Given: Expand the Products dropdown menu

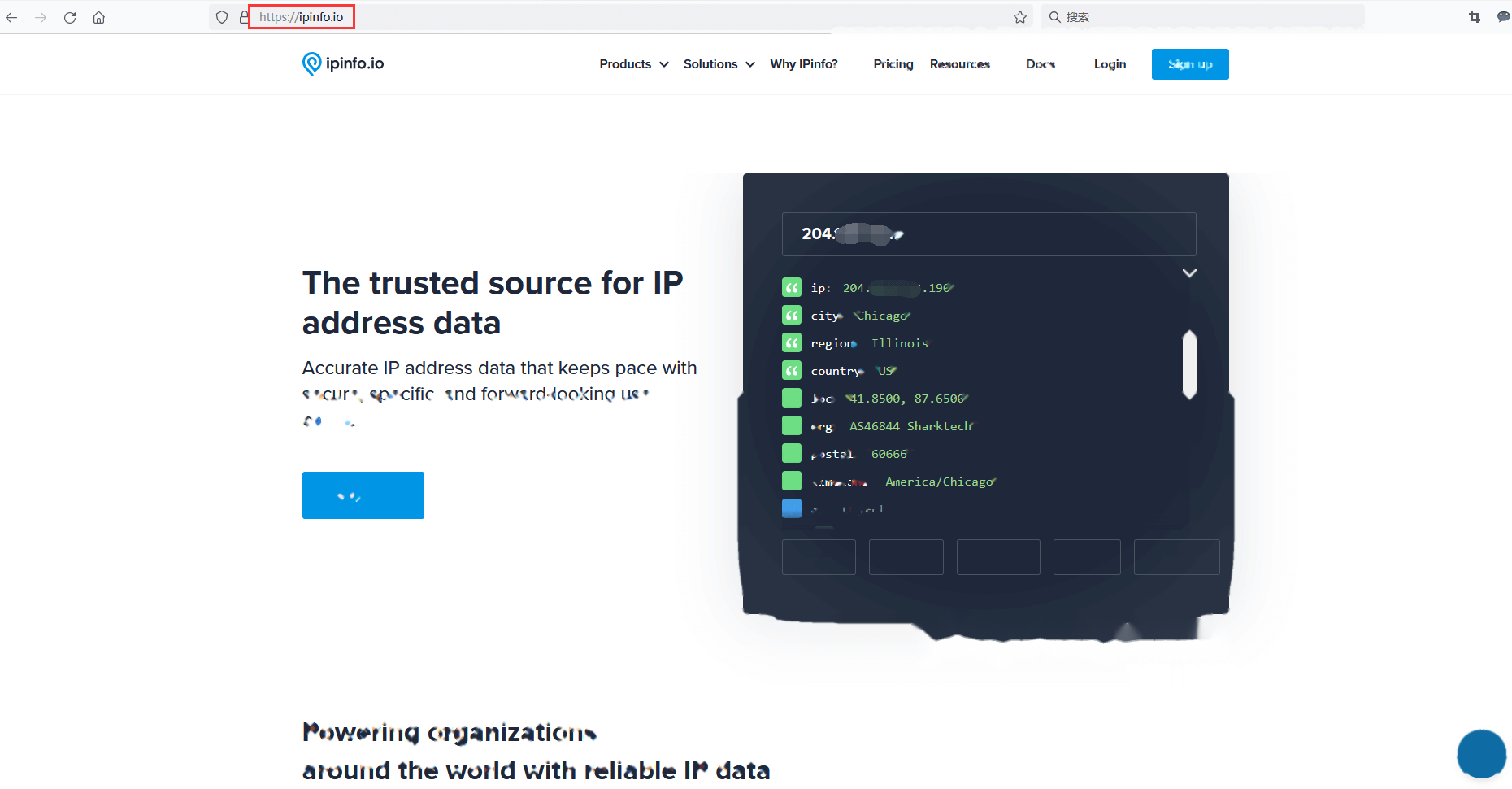Looking at the screenshot, I should (634, 64).
